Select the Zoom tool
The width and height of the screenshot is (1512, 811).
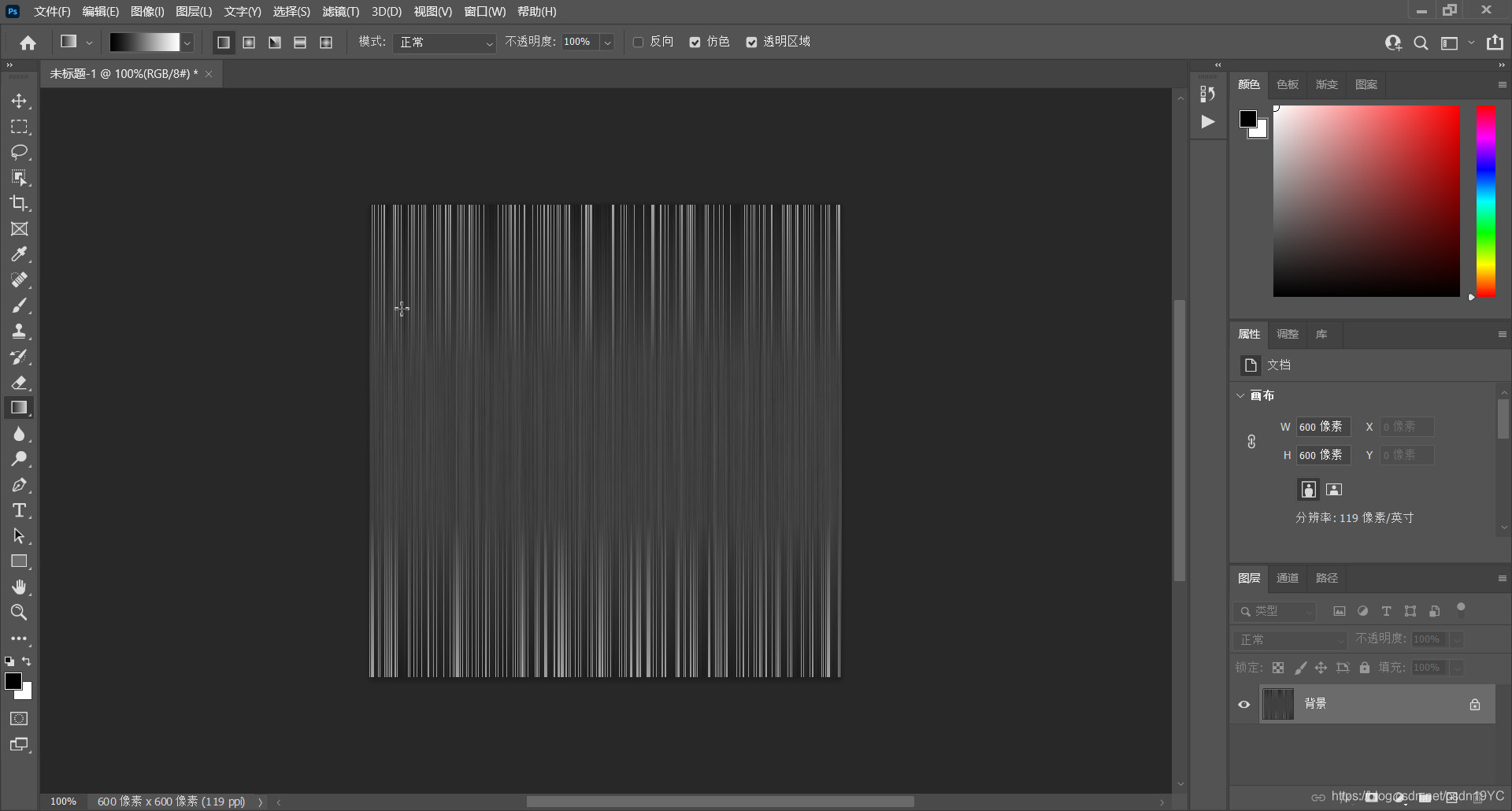19,613
